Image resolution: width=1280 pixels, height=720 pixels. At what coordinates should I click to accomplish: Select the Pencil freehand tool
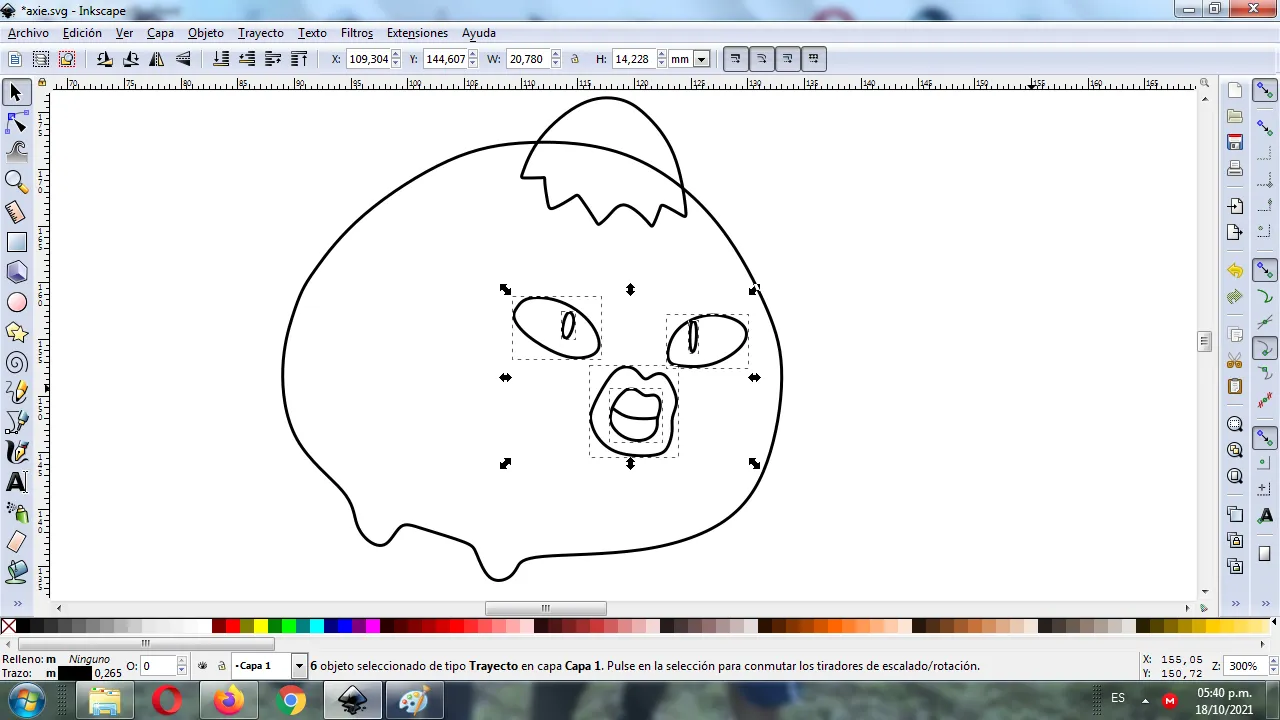[16, 392]
